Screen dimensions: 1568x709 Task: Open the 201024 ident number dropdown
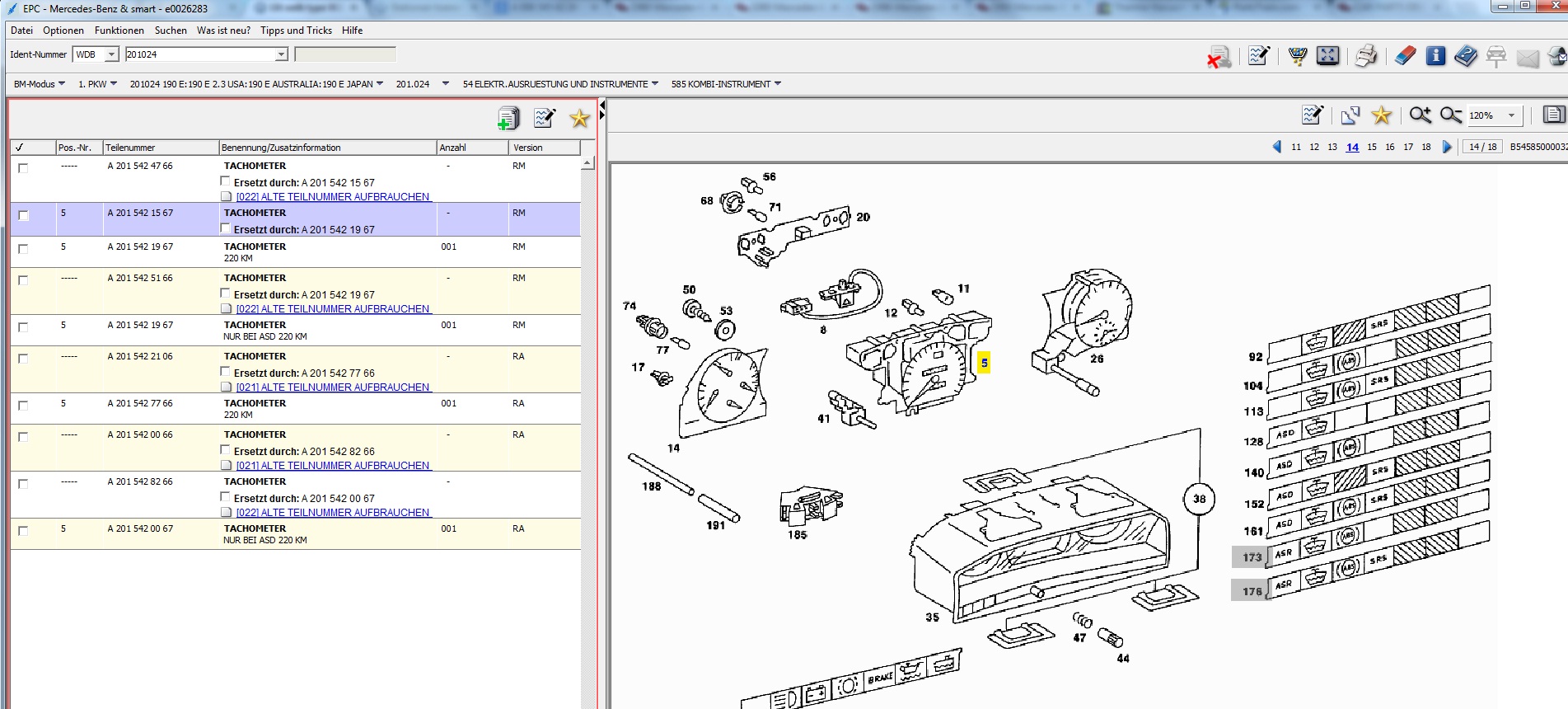pyautogui.click(x=281, y=54)
